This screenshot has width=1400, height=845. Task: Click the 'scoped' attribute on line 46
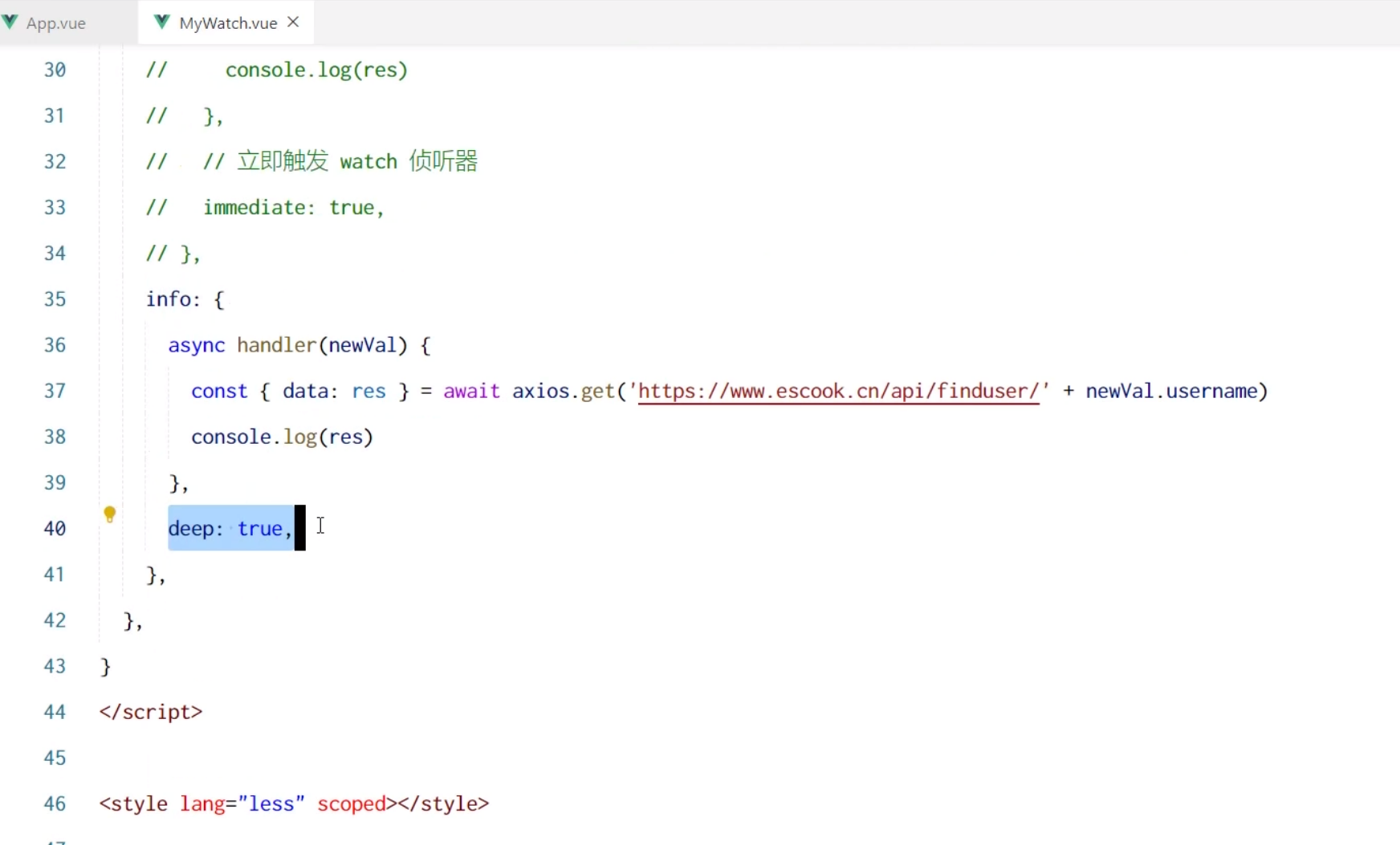352,804
